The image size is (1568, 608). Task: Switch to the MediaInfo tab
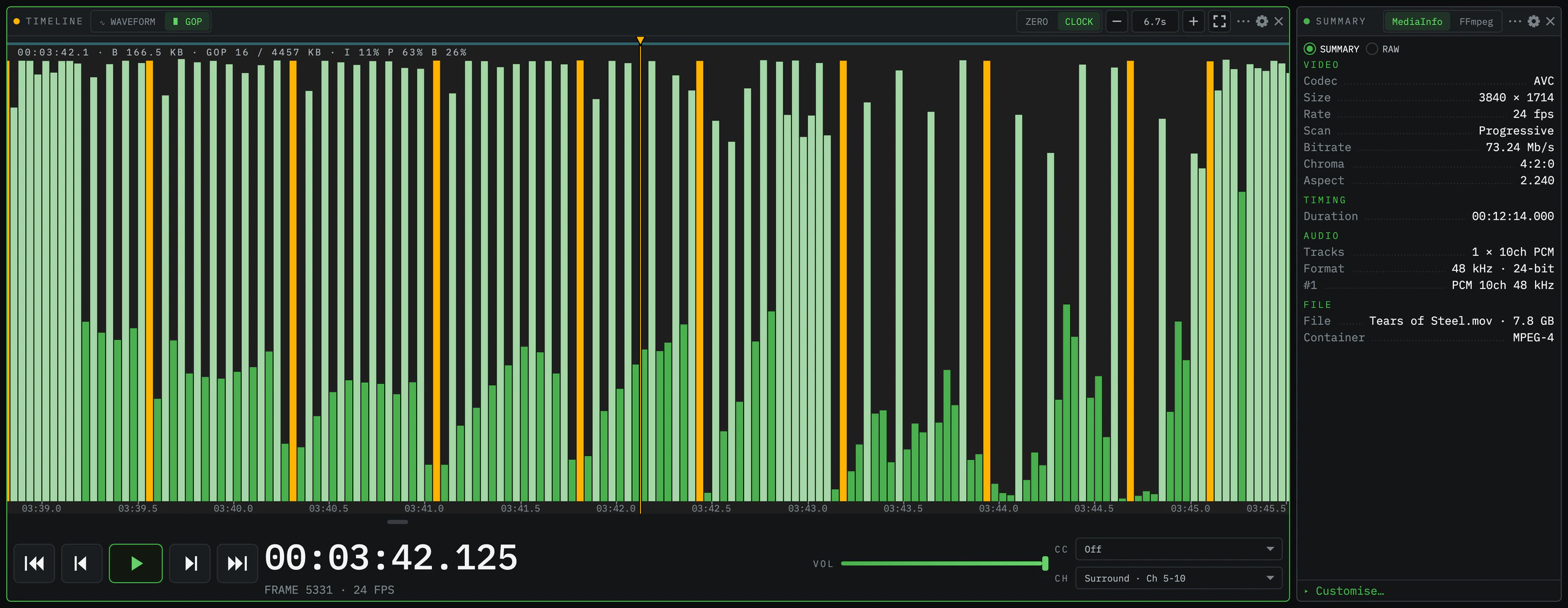point(1417,21)
